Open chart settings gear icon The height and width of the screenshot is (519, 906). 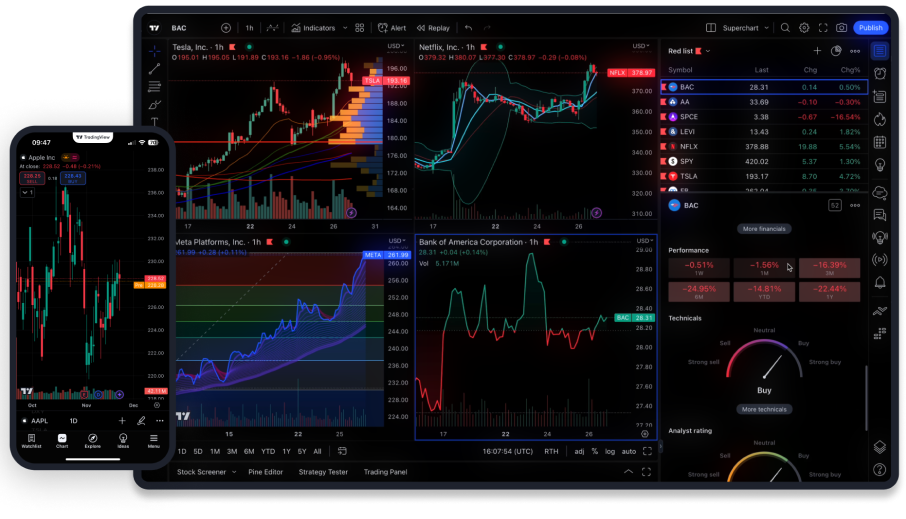(x=804, y=28)
